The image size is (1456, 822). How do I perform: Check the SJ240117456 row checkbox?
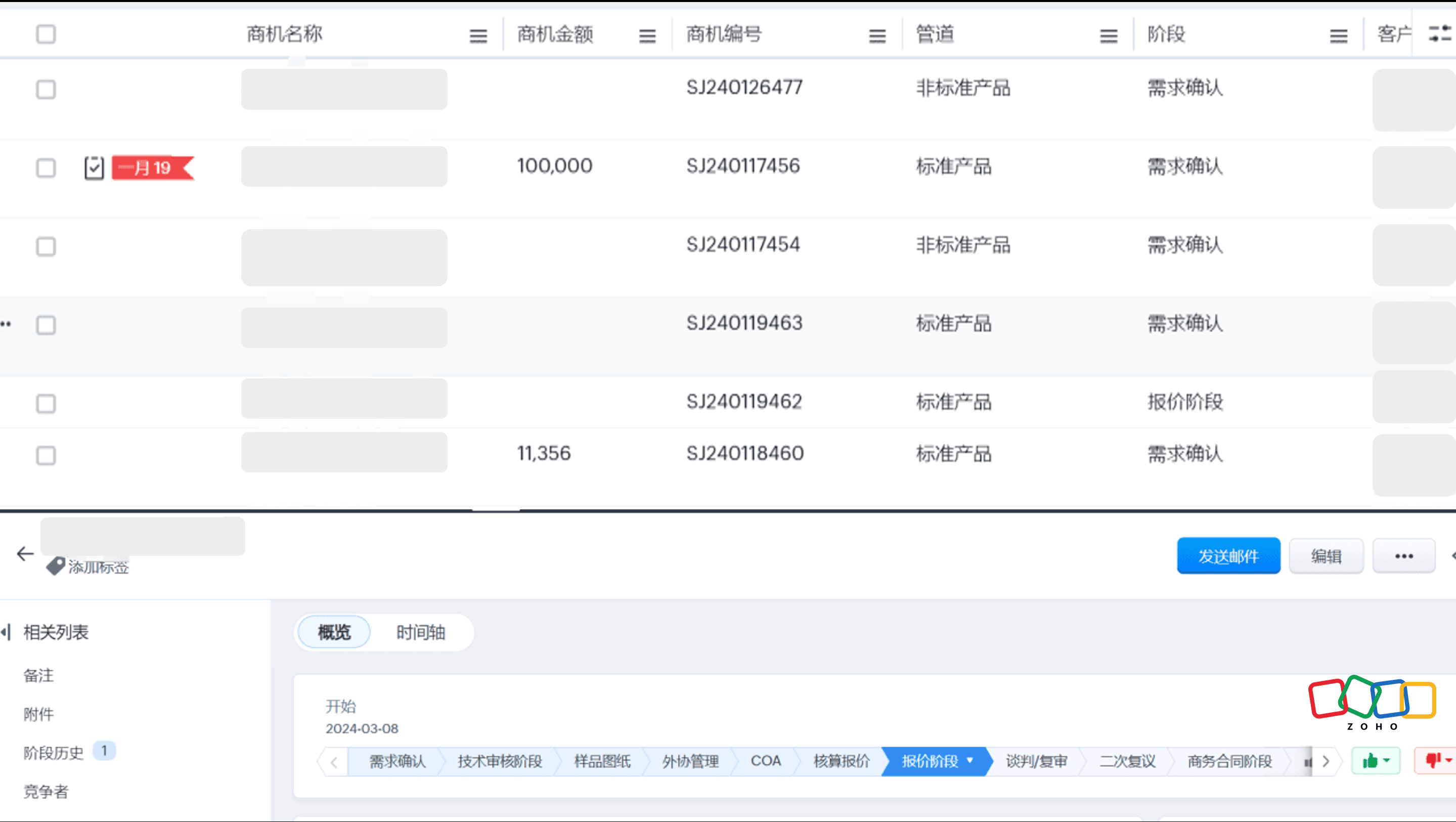[46, 168]
